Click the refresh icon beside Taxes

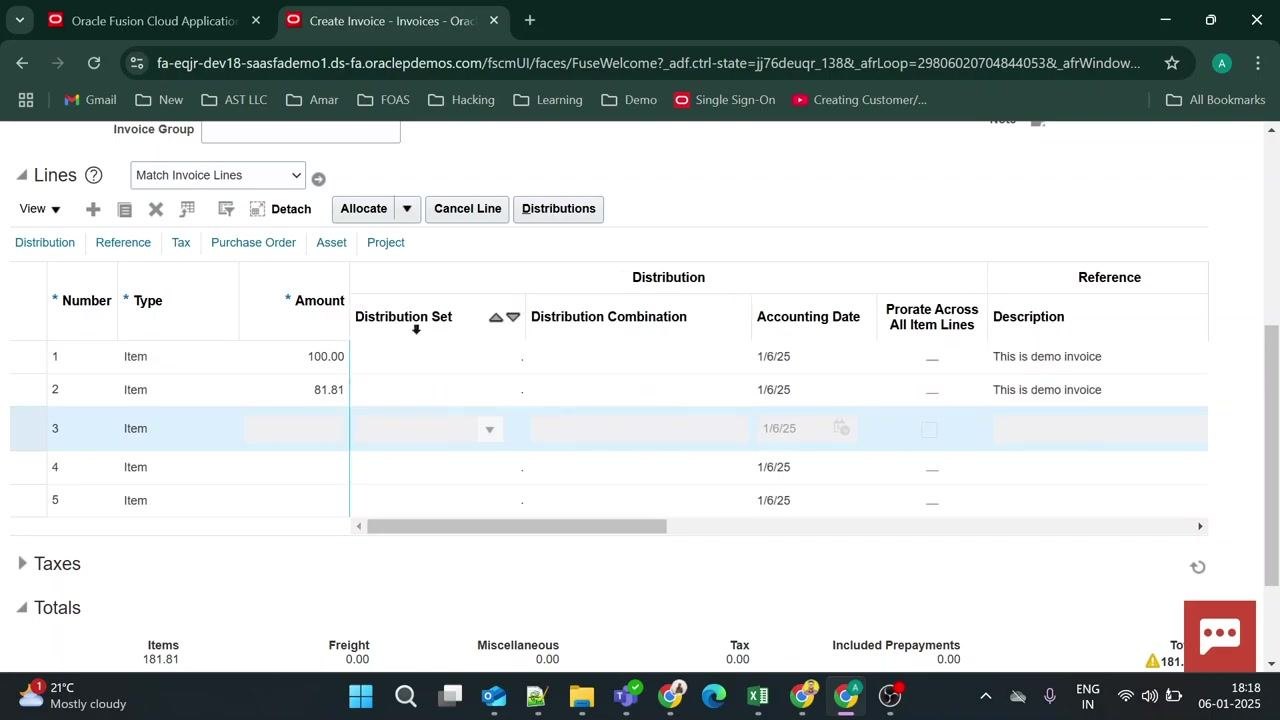(x=1197, y=567)
